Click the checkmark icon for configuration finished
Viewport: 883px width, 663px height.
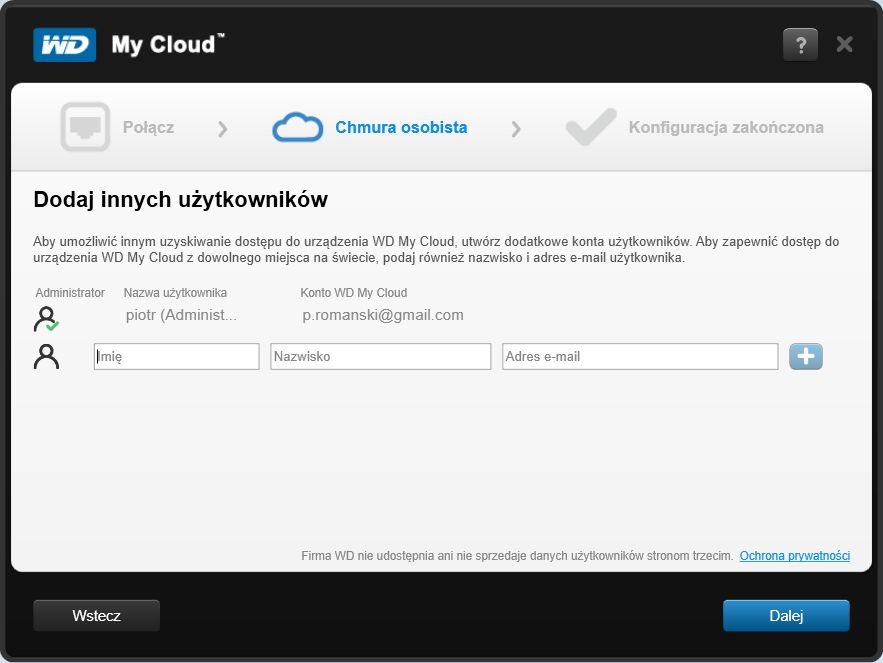click(x=591, y=127)
